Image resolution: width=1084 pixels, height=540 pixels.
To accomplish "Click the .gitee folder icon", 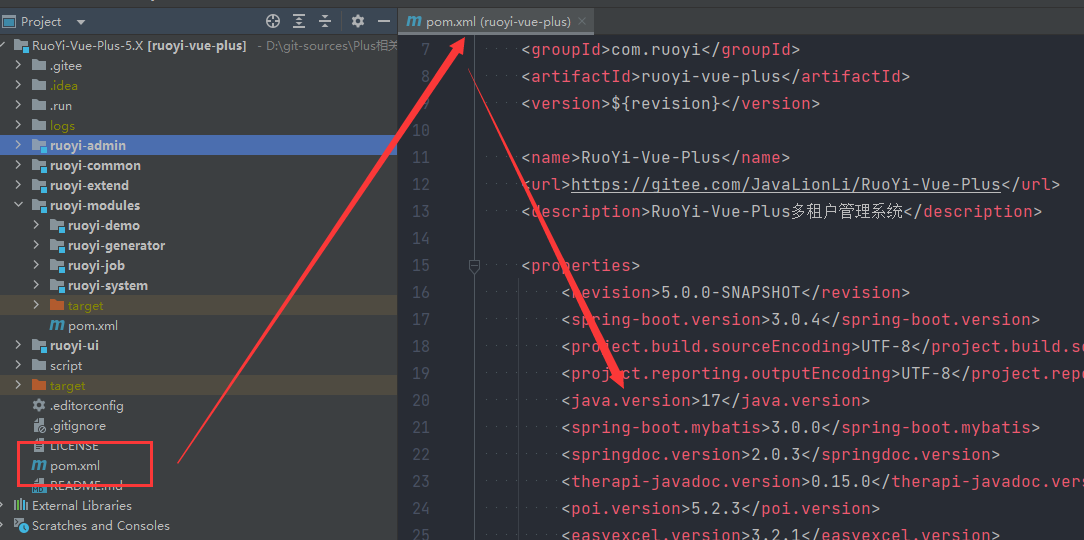I will (39, 66).
